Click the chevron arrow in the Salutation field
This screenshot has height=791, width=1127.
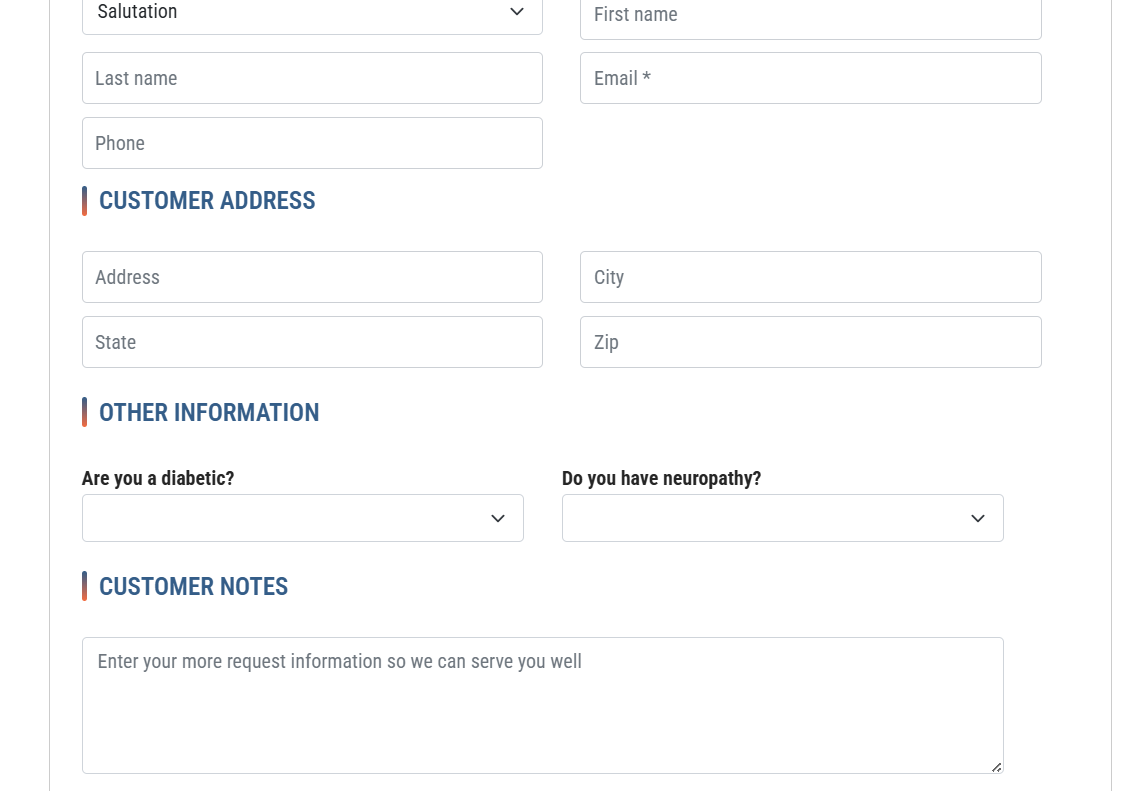(517, 12)
